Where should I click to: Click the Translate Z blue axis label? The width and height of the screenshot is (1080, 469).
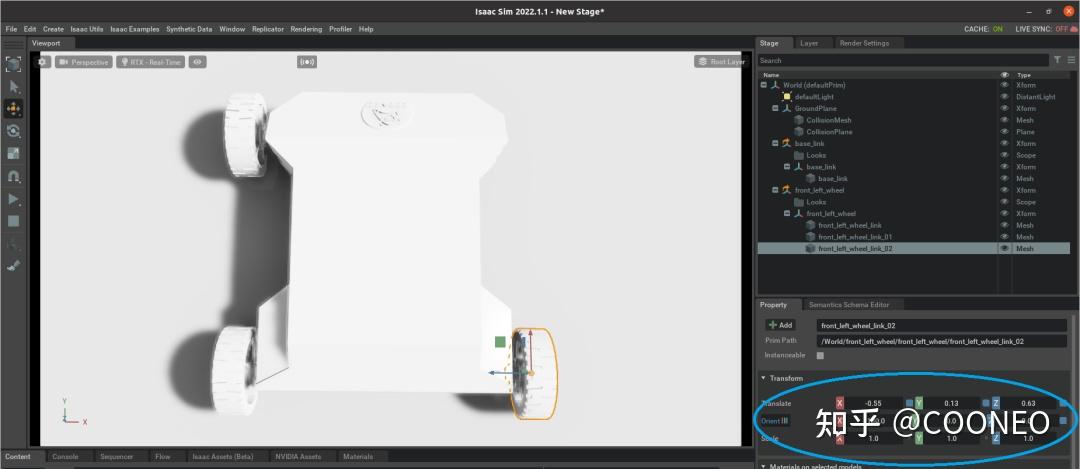pyautogui.click(x=996, y=403)
